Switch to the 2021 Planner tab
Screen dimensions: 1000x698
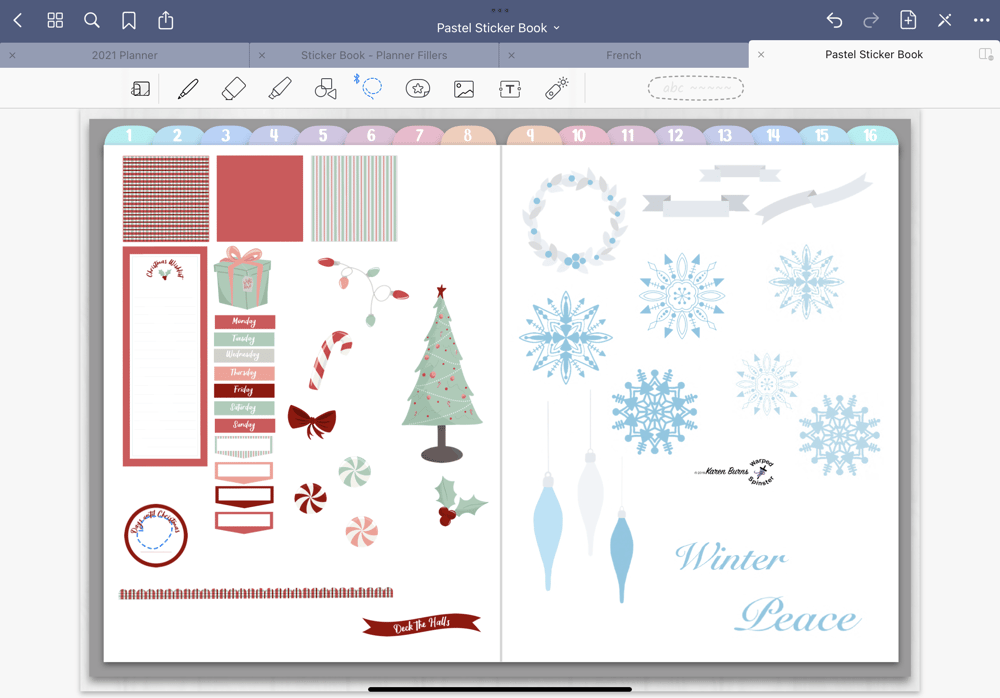point(125,55)
